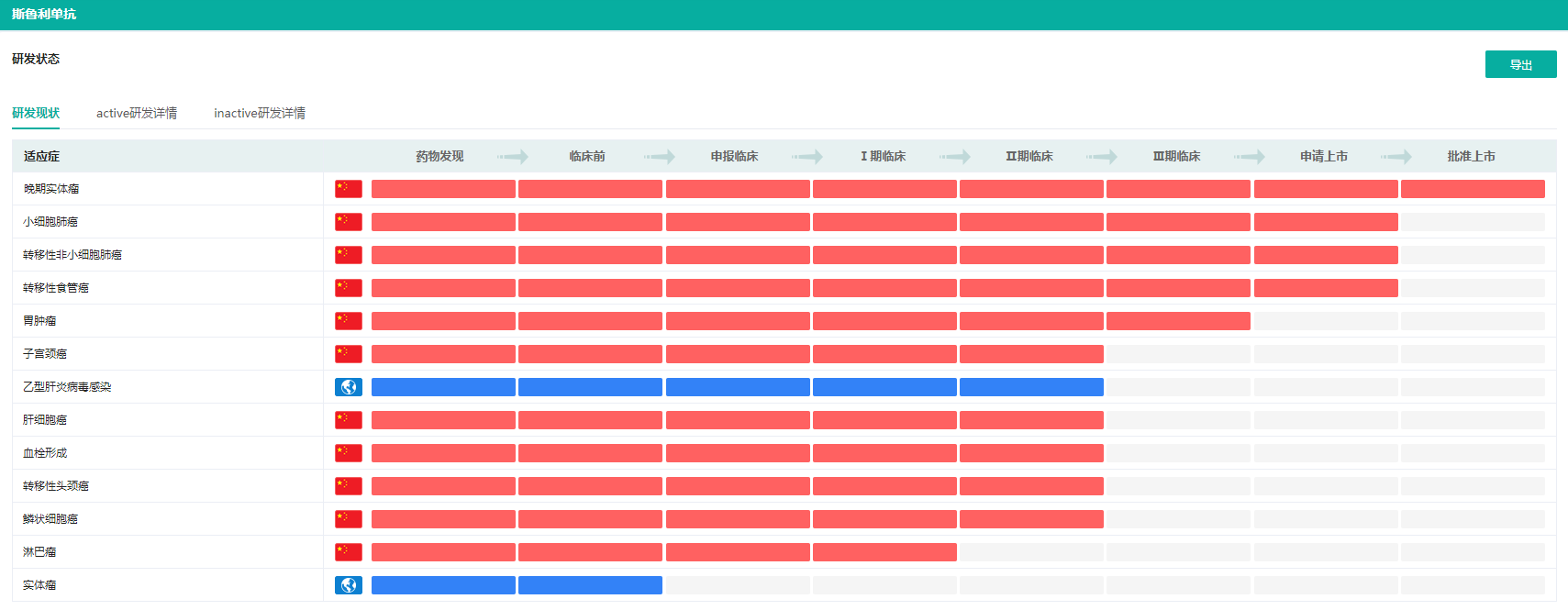Image resolution: width=1568 pixels, height=610 pixels.
Task: Click the China flag icon for 晚期实体瘤
Action: coord(348,189)
